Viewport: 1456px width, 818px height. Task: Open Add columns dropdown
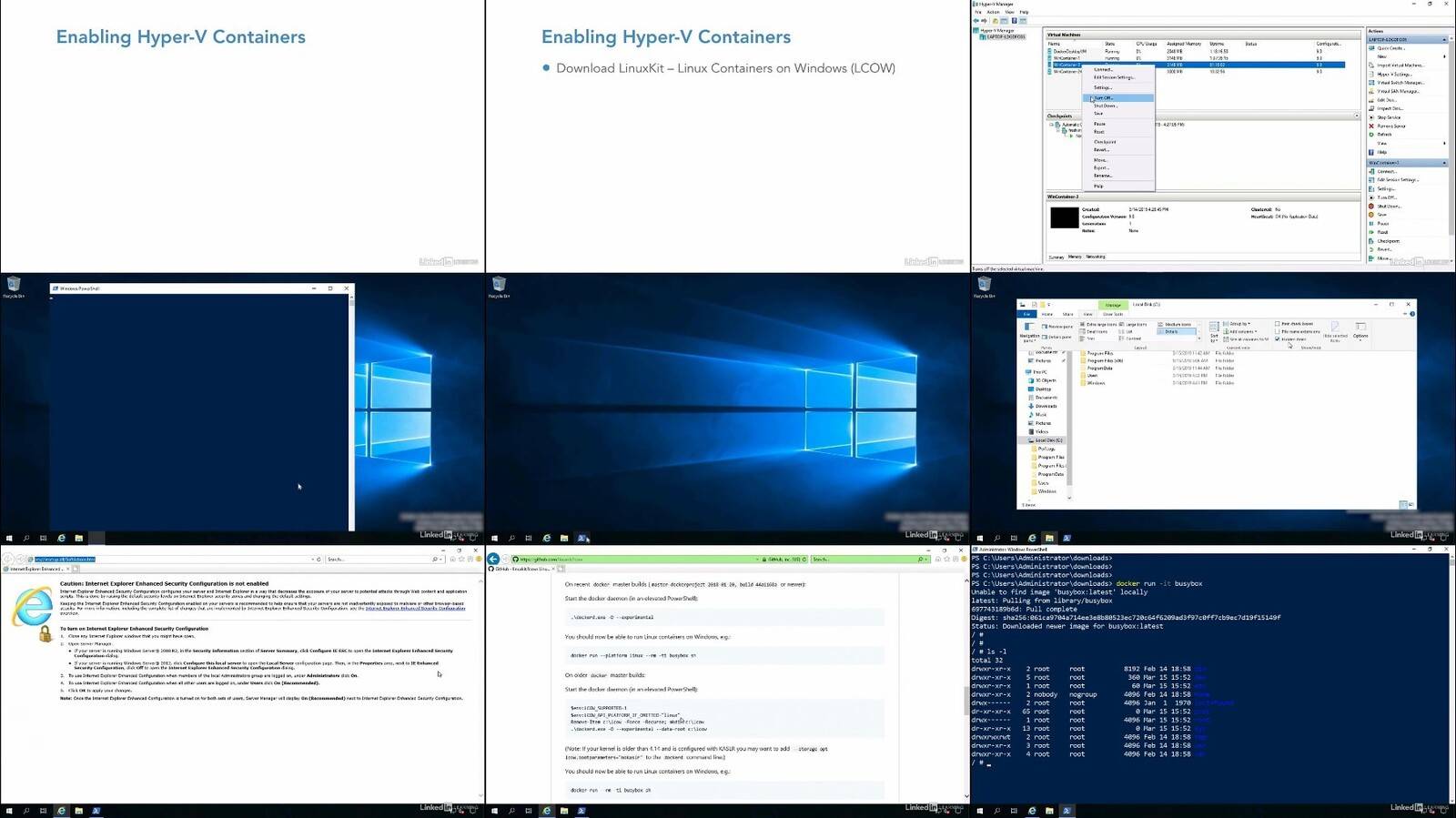point(1239,331)
